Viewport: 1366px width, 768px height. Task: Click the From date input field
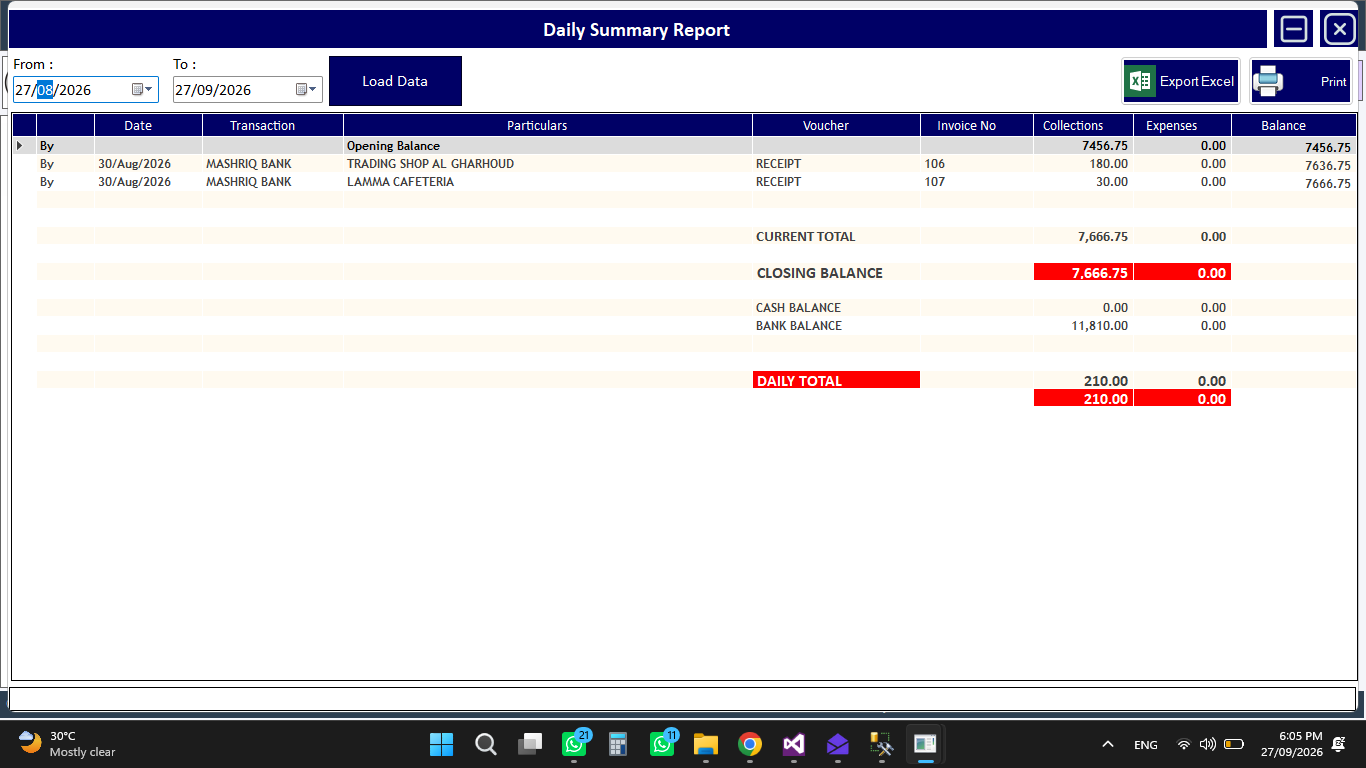click(86, 90)
